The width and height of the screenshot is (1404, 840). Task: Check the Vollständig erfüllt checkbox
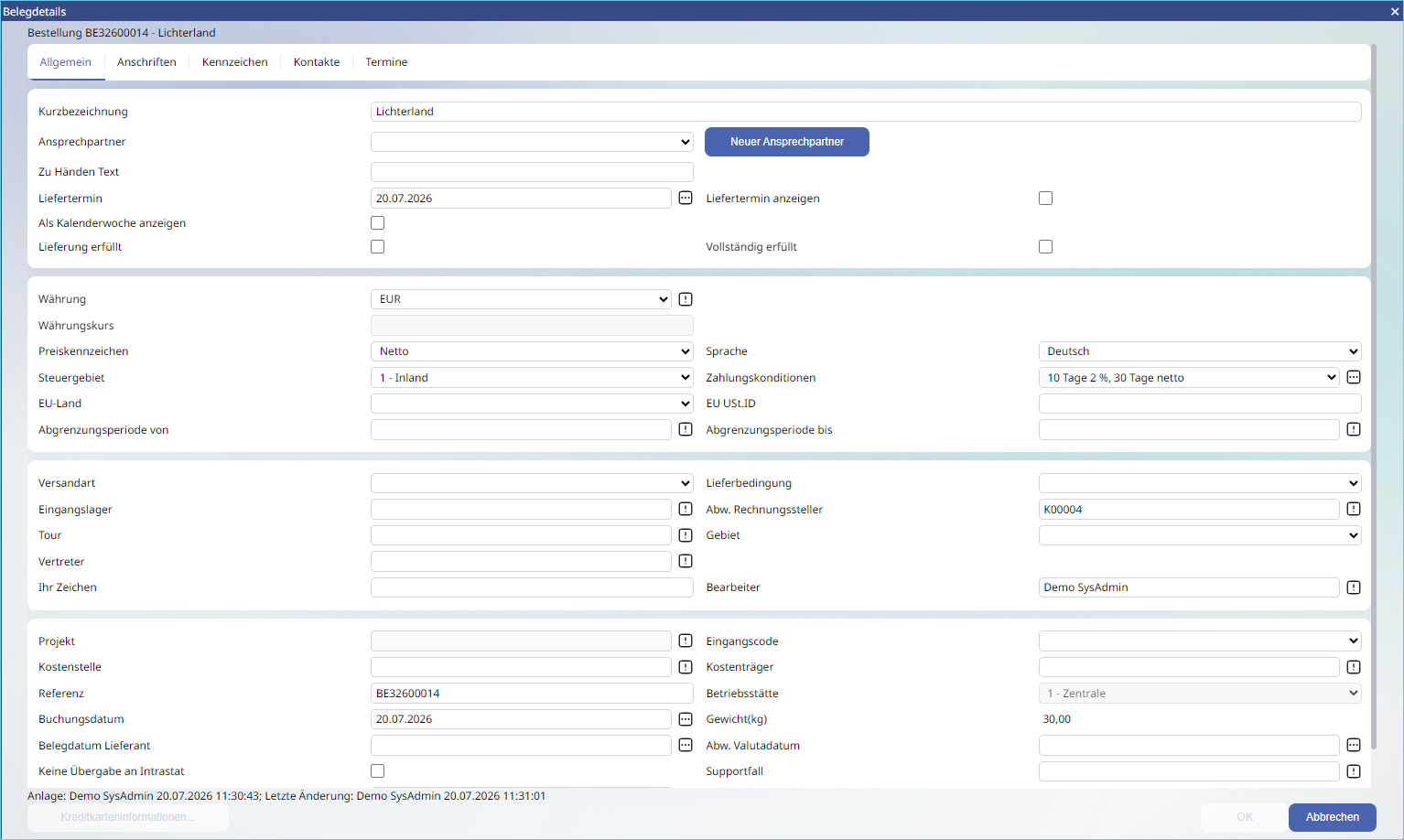1046,247
